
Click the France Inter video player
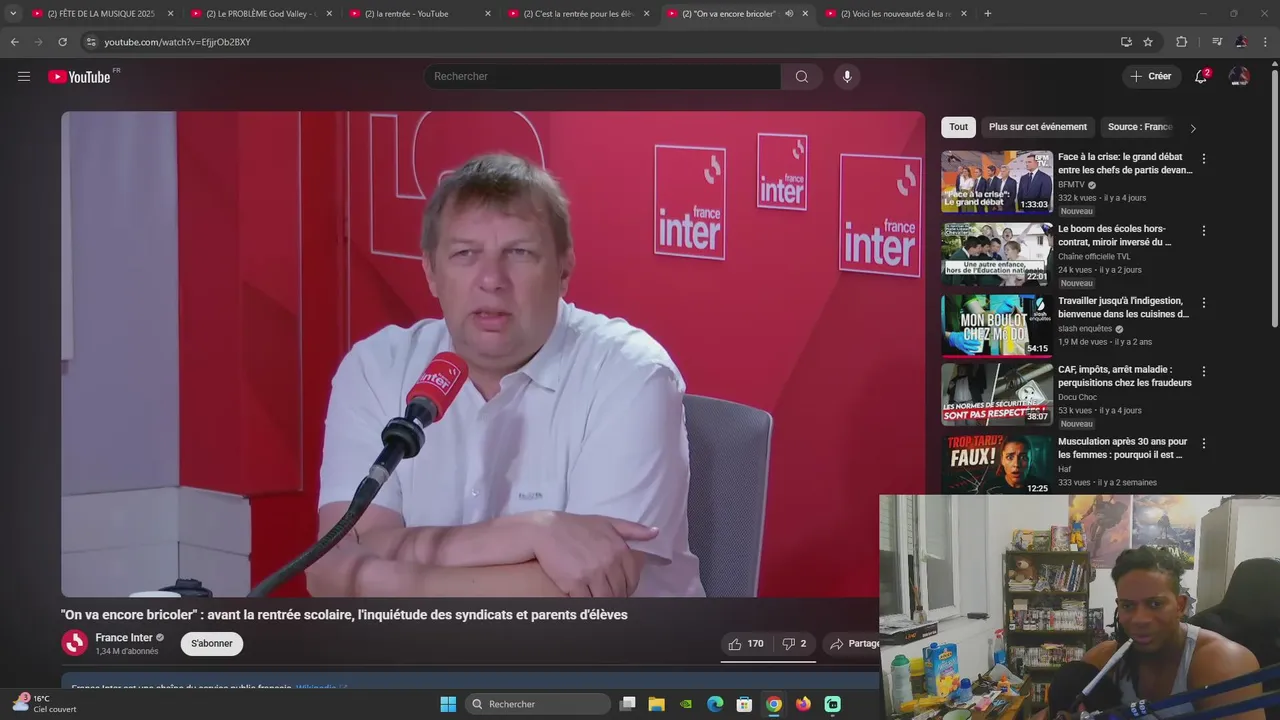[493, 354]
